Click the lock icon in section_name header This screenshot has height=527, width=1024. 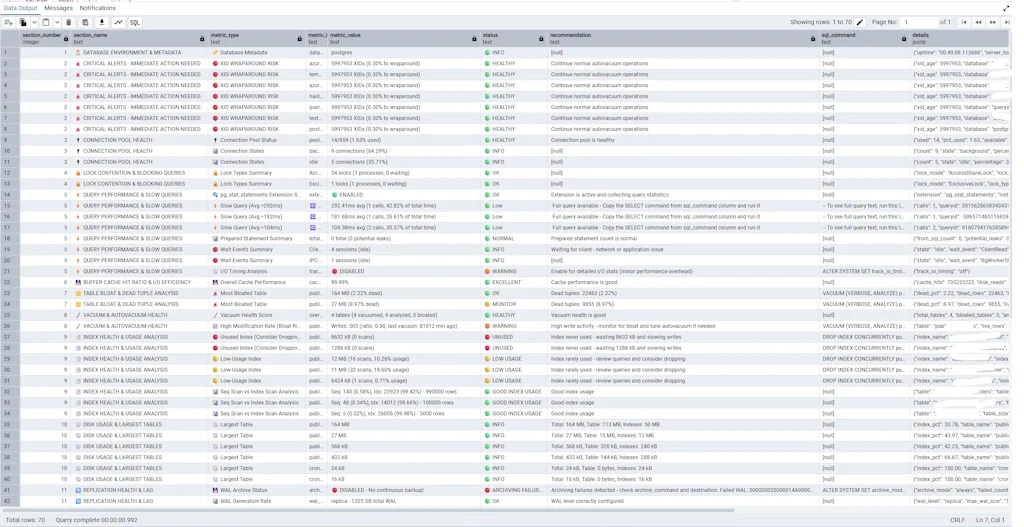[x=203, y=39]
